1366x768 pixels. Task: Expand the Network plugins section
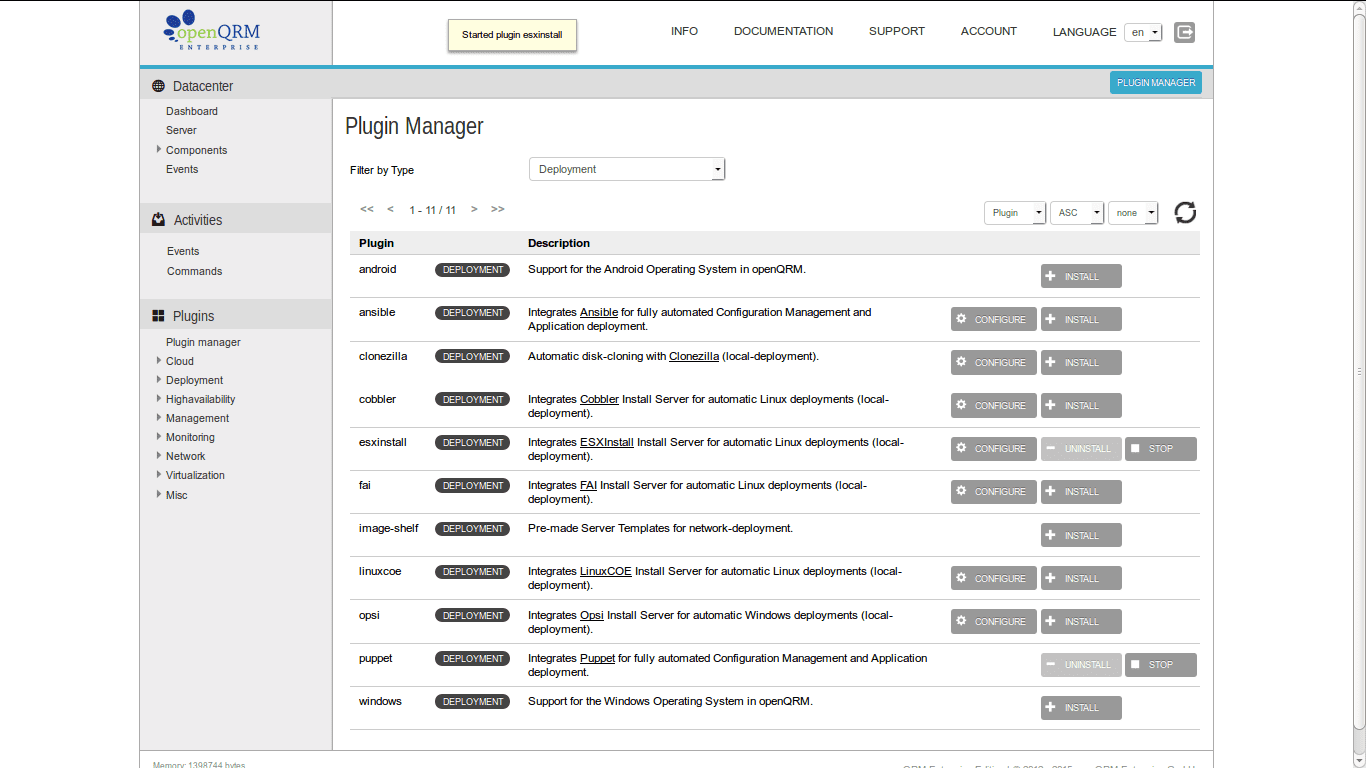click(159, 455)
